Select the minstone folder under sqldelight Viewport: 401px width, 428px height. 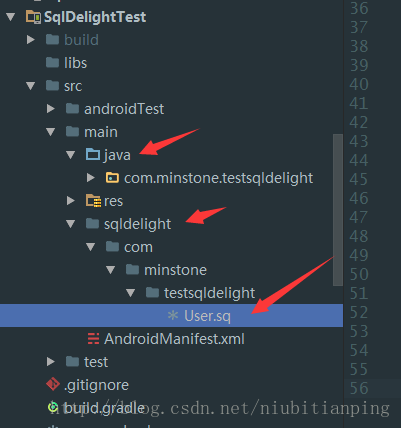pos(175,270)
